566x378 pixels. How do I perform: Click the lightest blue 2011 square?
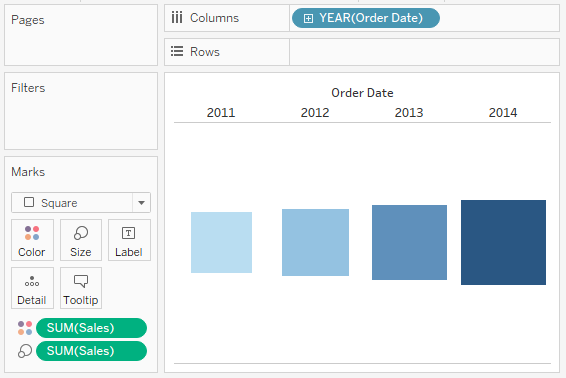[221, 242]
